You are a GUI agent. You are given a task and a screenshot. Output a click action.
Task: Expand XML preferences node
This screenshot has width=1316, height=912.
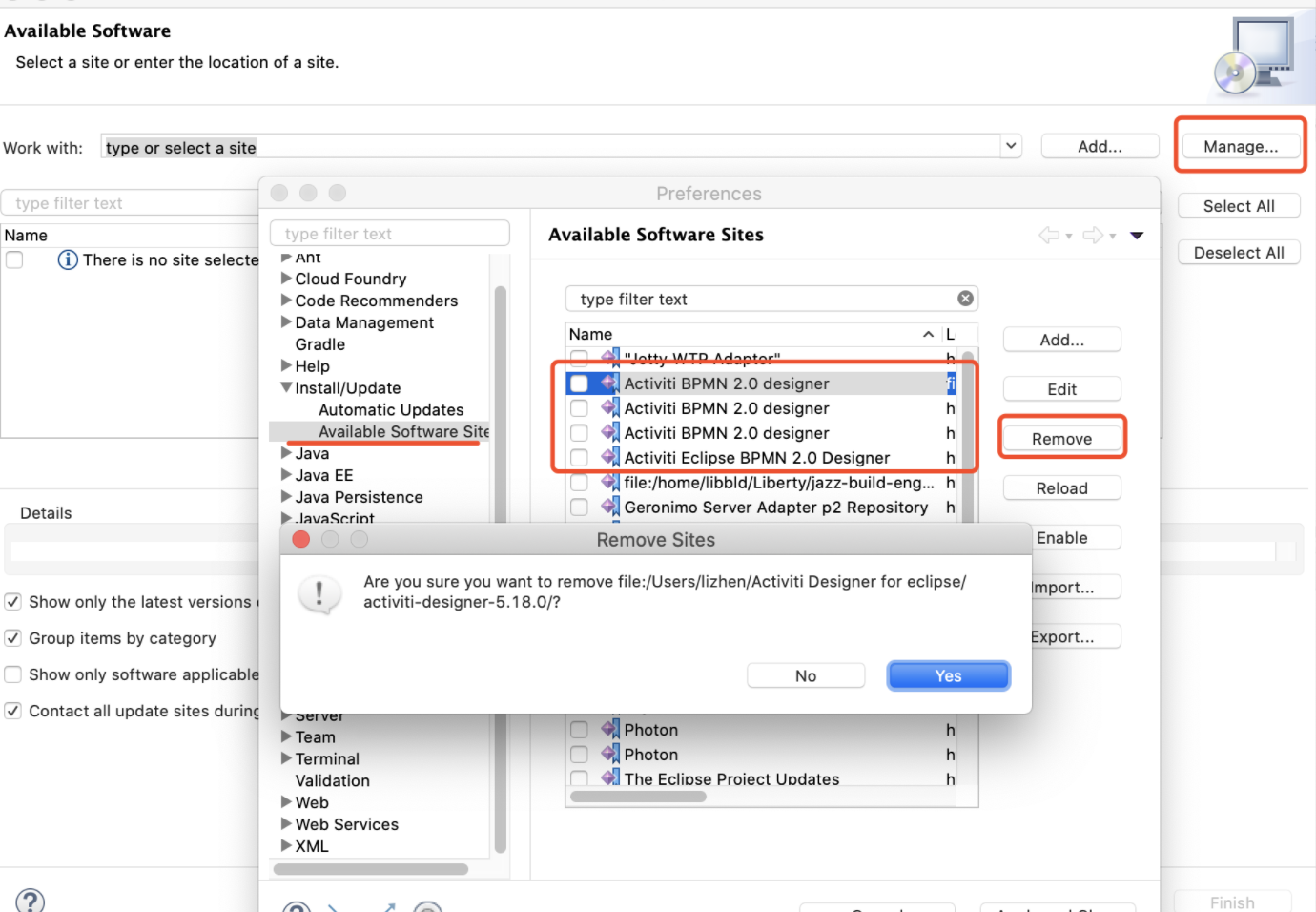[286, 845]
